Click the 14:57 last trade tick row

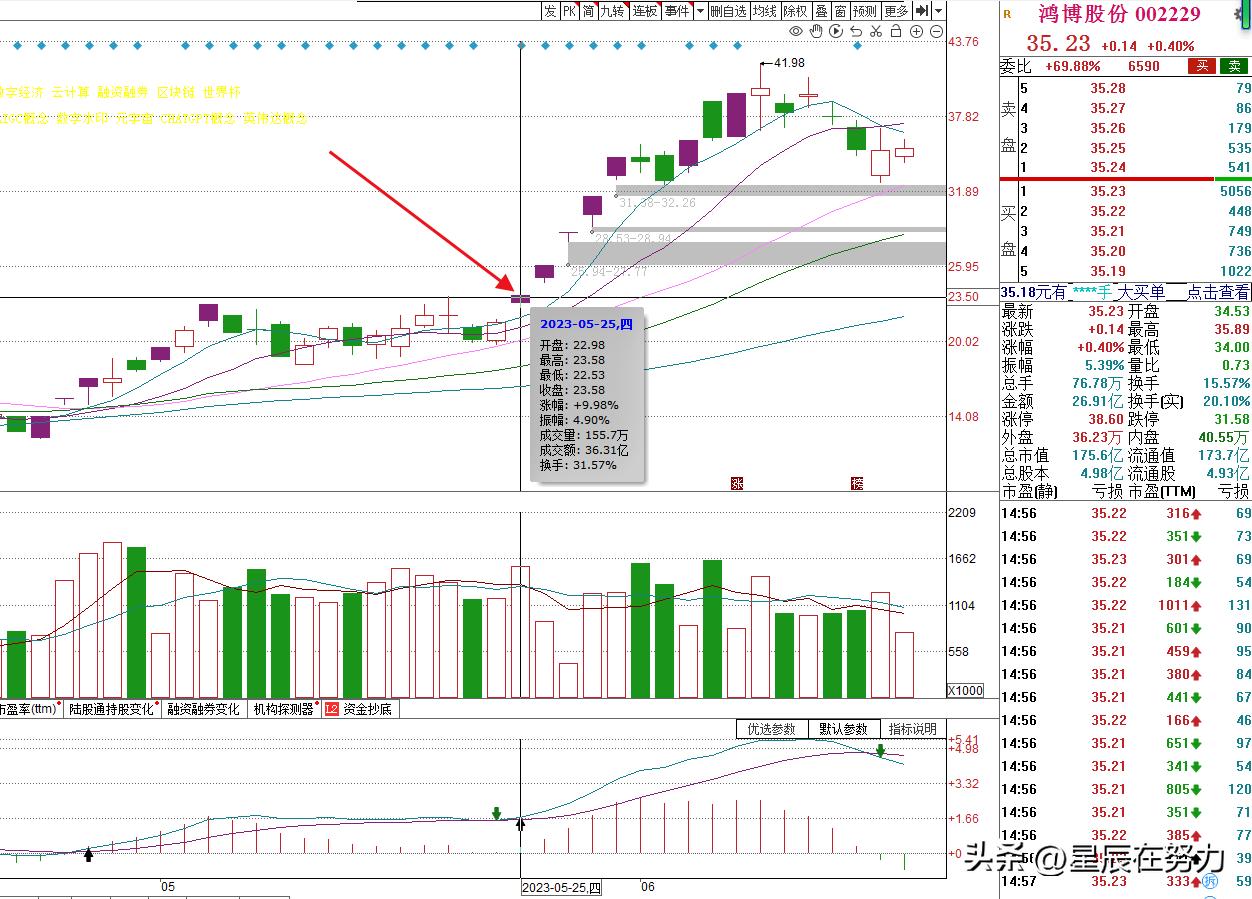[x=1126, y=881]
